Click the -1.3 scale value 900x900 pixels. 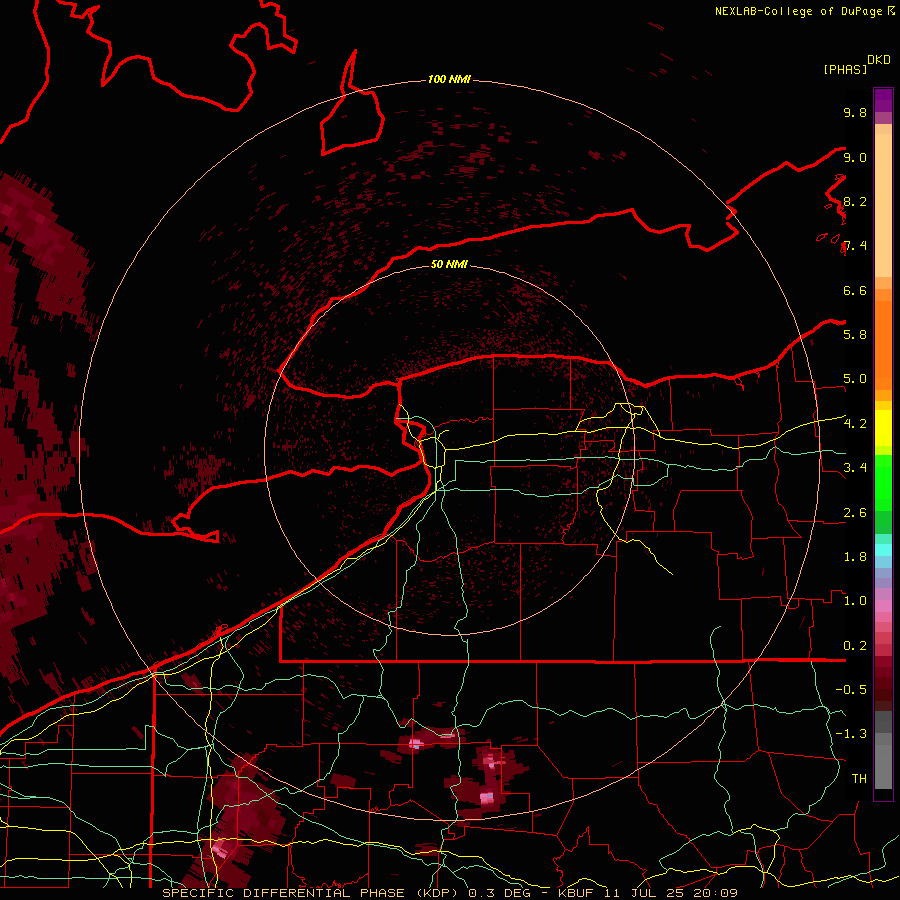click(x=851, y=734)
